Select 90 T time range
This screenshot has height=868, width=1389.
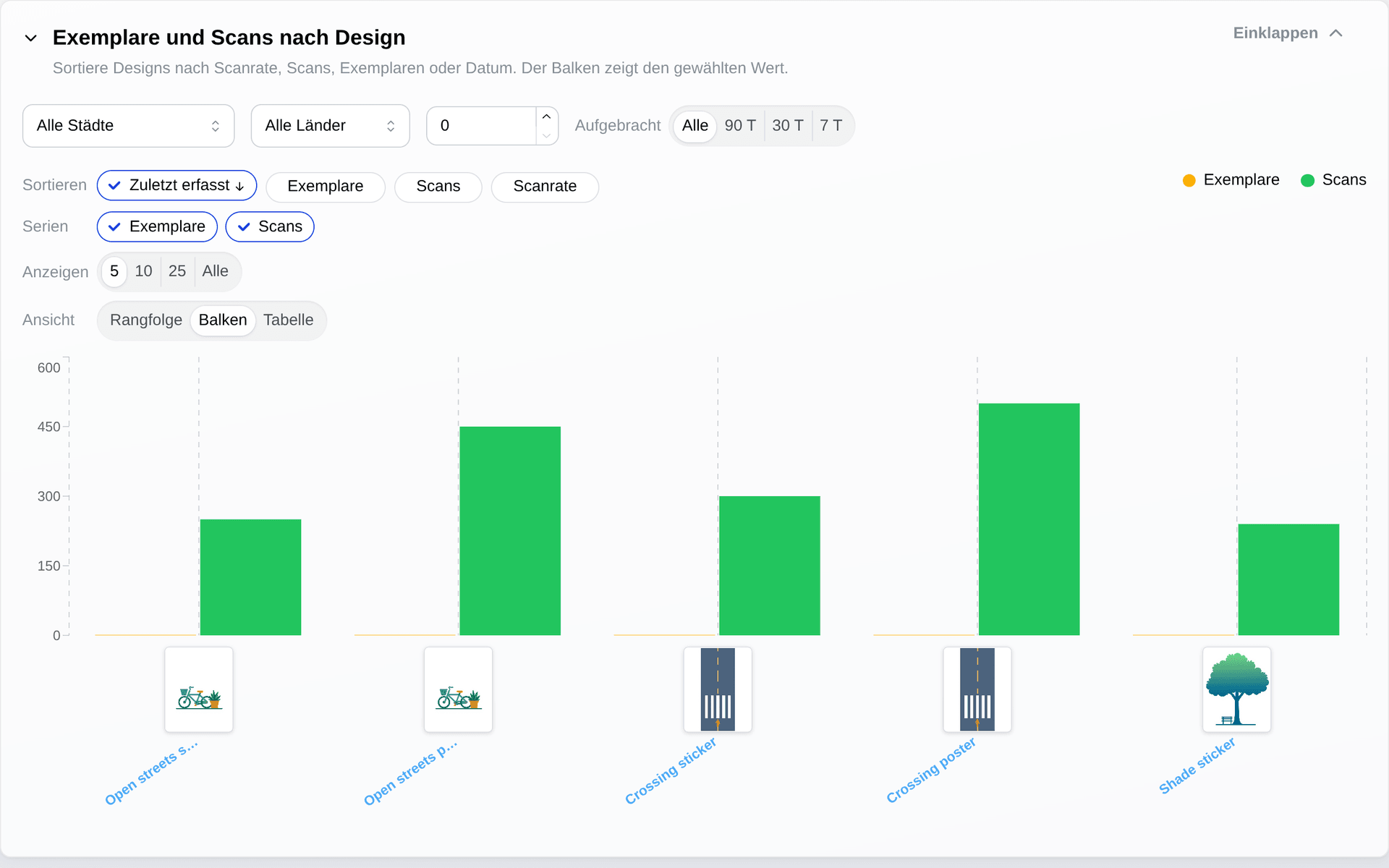(740, 126)
